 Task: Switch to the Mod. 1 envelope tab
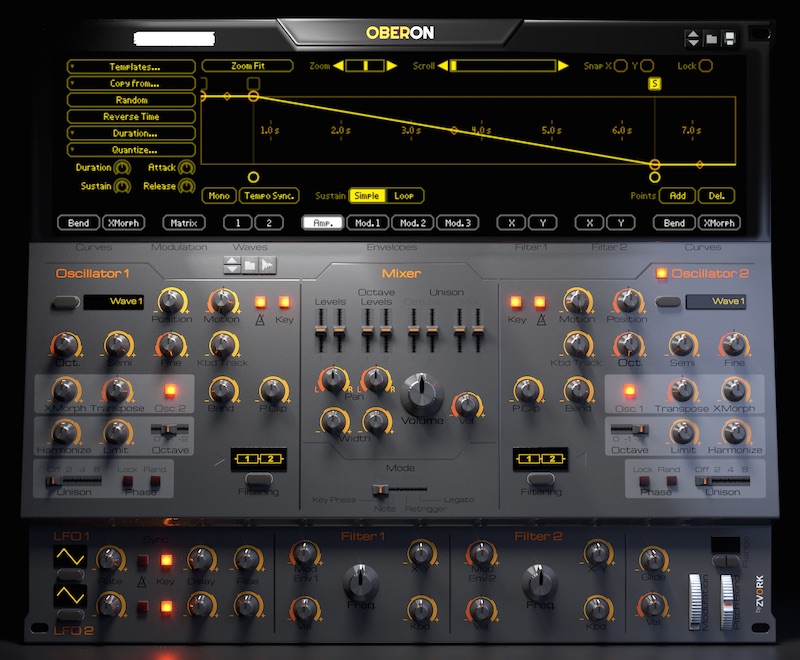tap(367, 223)
